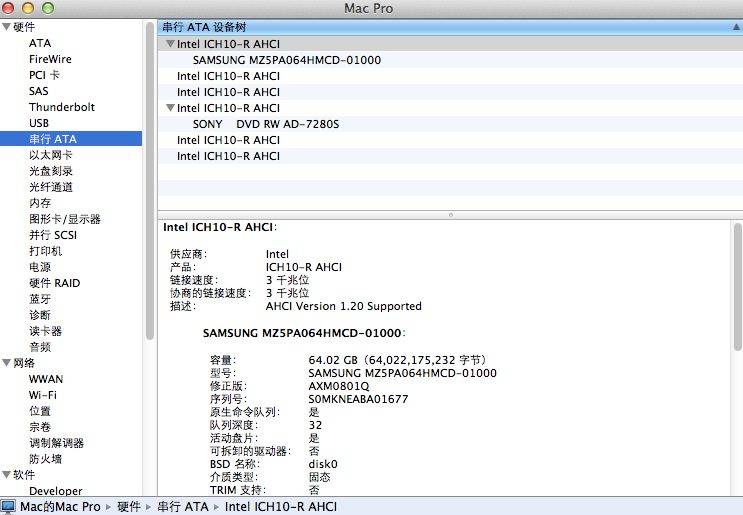
Task: Click the 串行 ATA segment in the path bar
Action: [183, 507]
